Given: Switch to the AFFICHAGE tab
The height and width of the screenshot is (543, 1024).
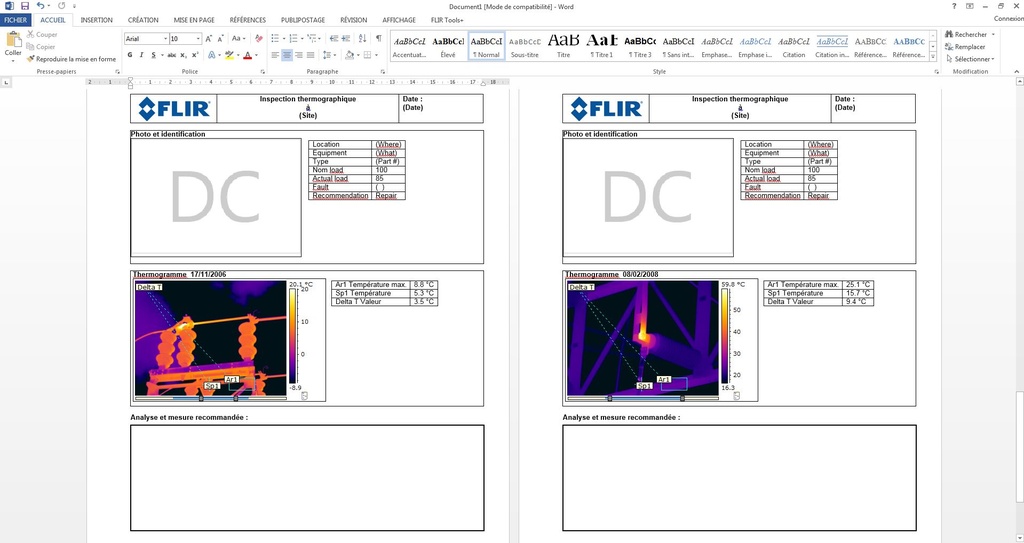Looking at the screenshot, I should [399, 20].
